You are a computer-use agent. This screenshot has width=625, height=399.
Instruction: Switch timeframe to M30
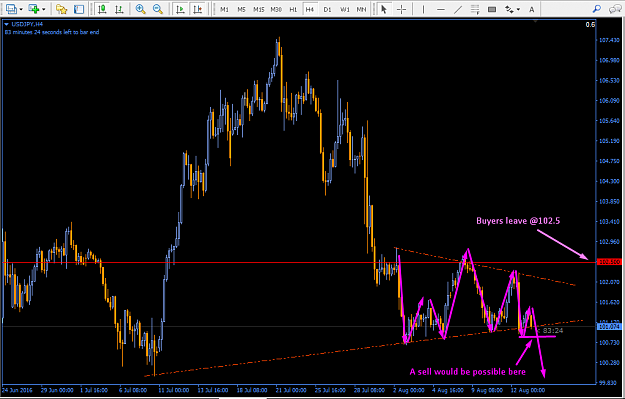(x=276, y=9)
